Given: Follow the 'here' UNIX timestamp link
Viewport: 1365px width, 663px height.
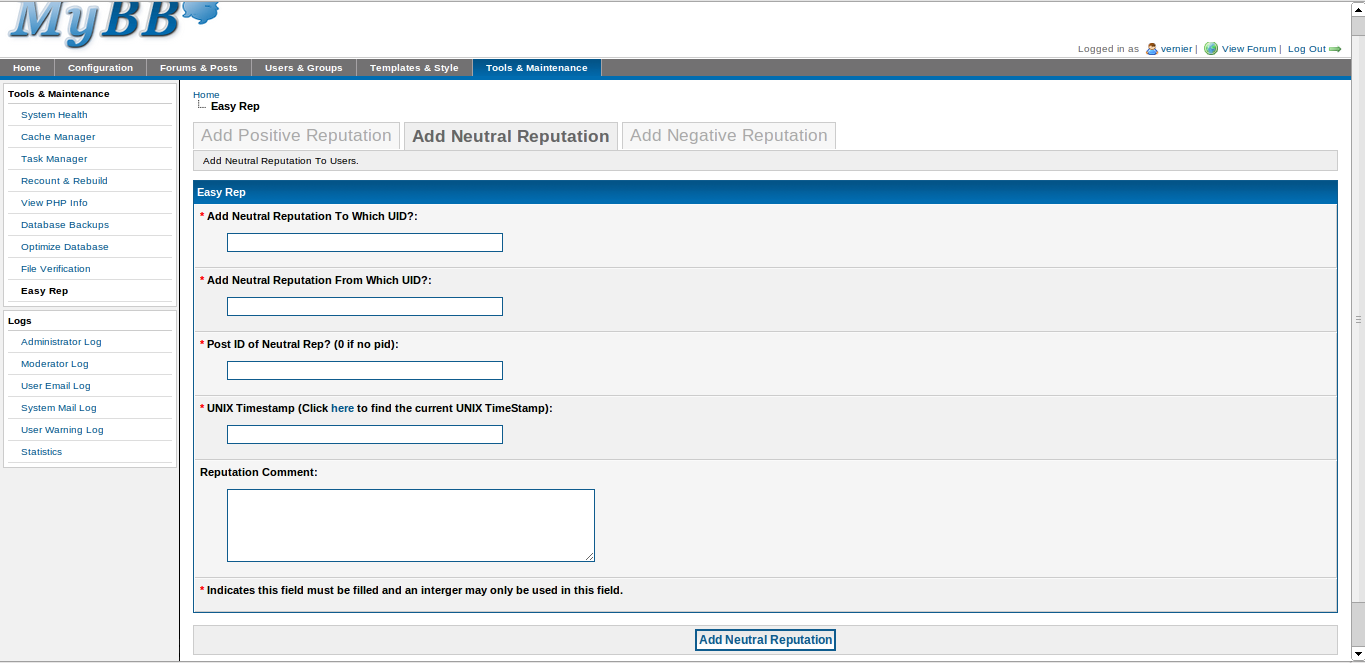Looking at the screenshot, I should pyautogui.click(x=342, y=408).
